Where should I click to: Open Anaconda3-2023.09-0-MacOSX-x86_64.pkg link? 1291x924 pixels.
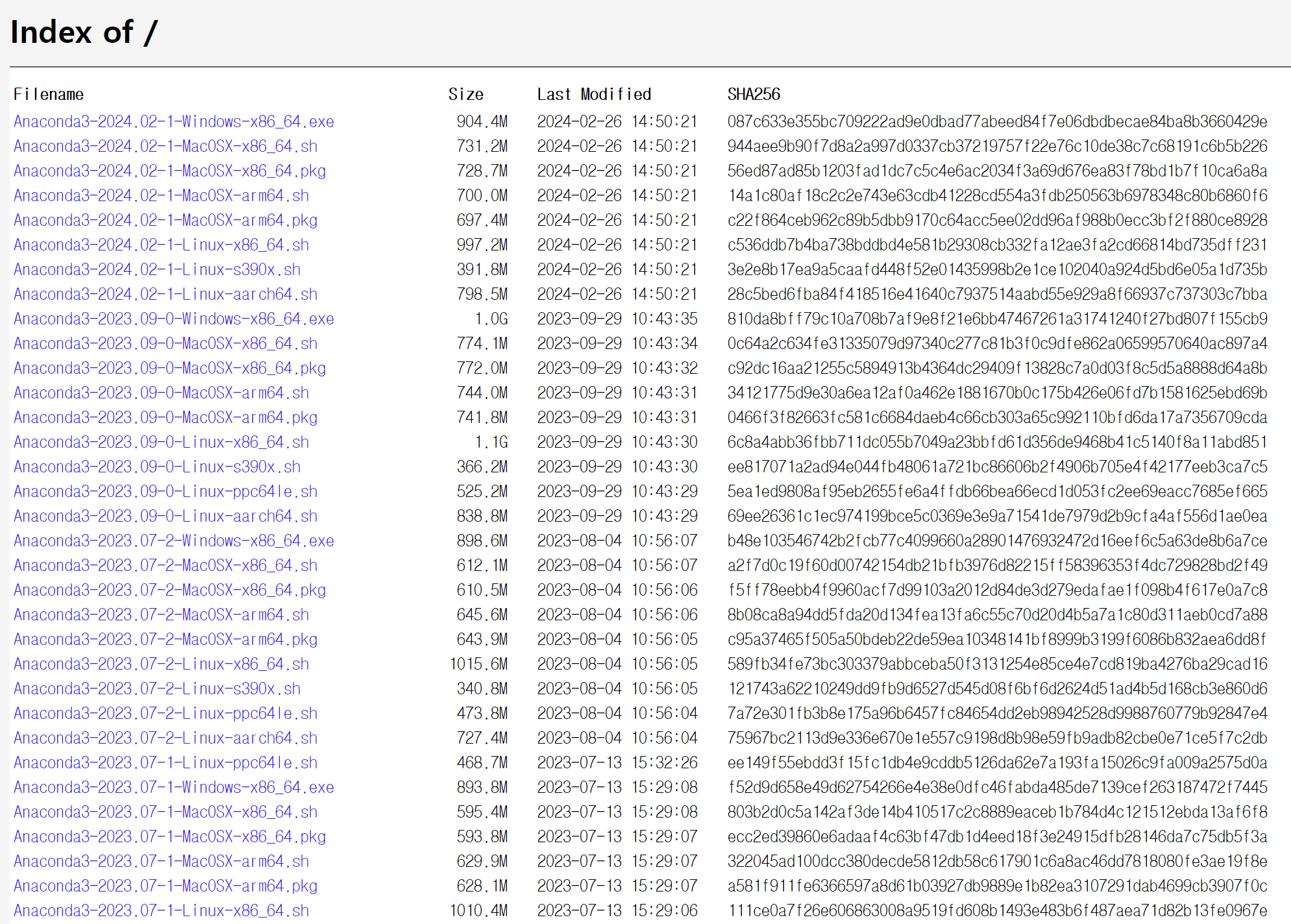tap(169, 369)
